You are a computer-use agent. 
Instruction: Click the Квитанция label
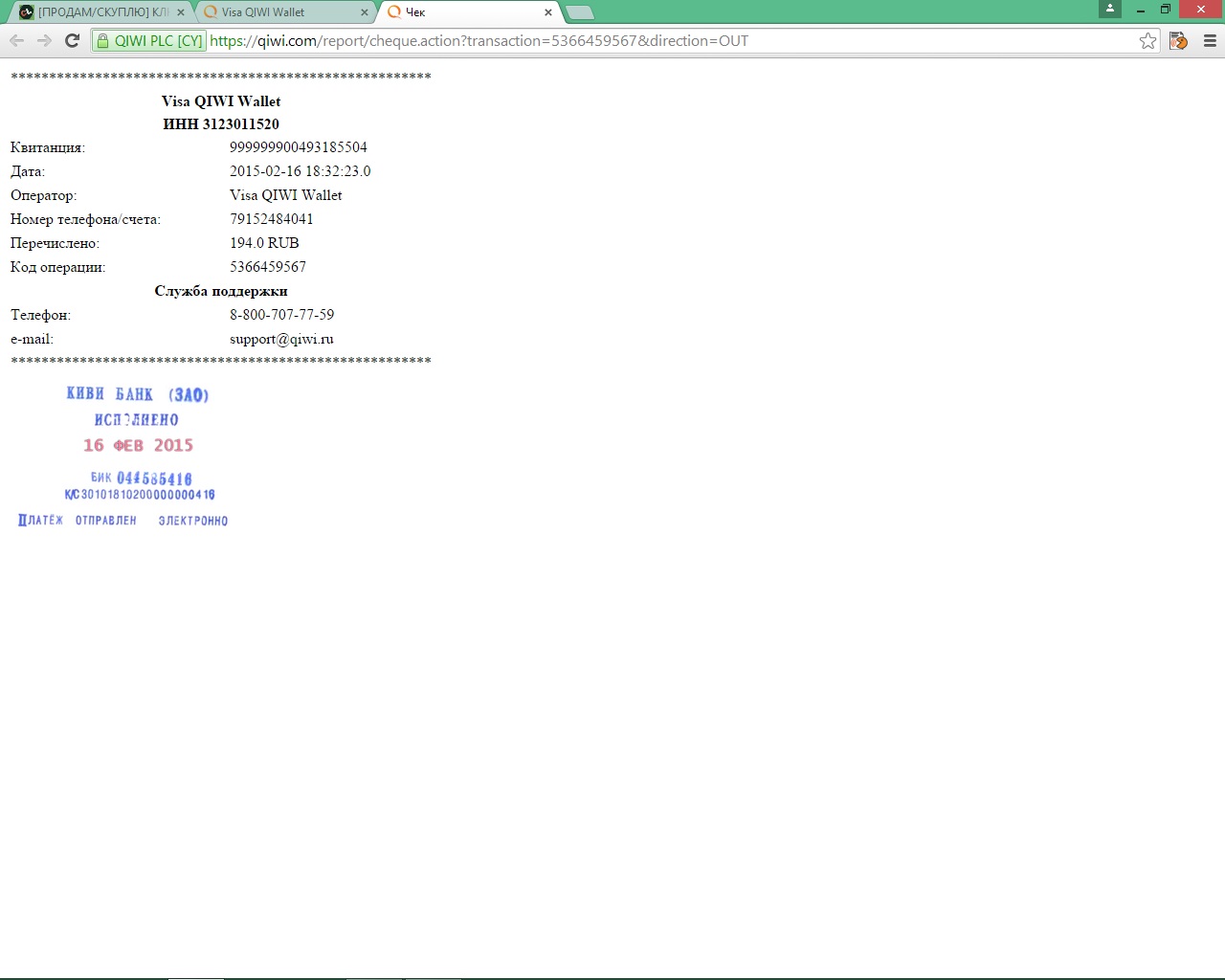(48, 147)
